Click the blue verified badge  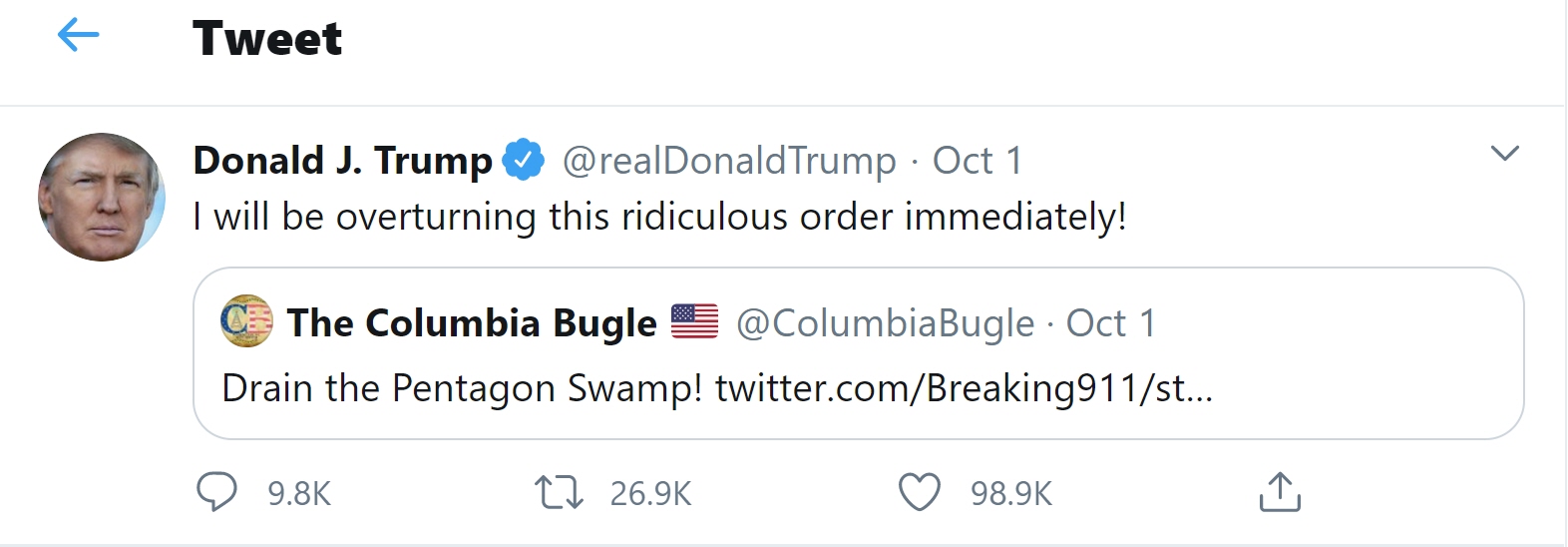point(524,160)
